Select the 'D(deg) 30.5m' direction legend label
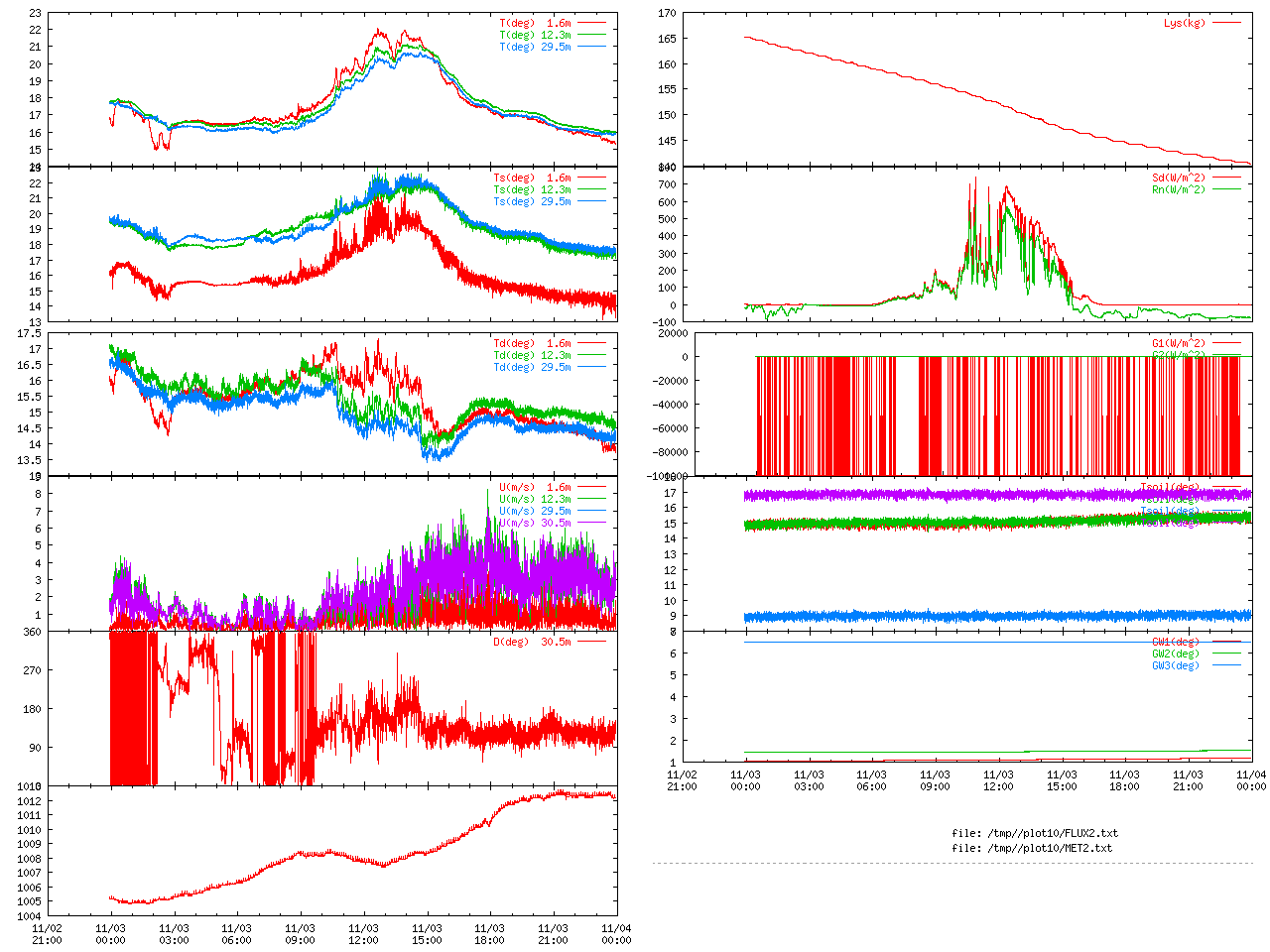1270x952 pixels. (x=533, y=643)
